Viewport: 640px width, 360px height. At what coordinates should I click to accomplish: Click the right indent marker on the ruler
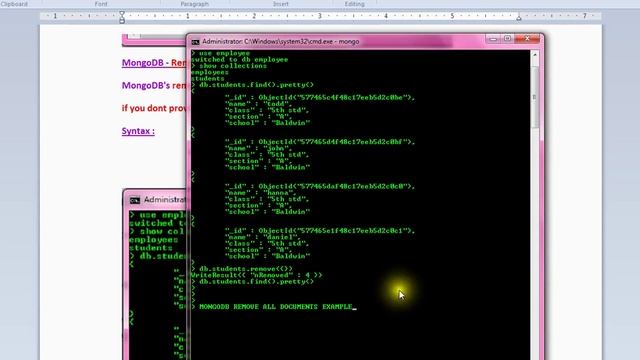tap(519, 18)
